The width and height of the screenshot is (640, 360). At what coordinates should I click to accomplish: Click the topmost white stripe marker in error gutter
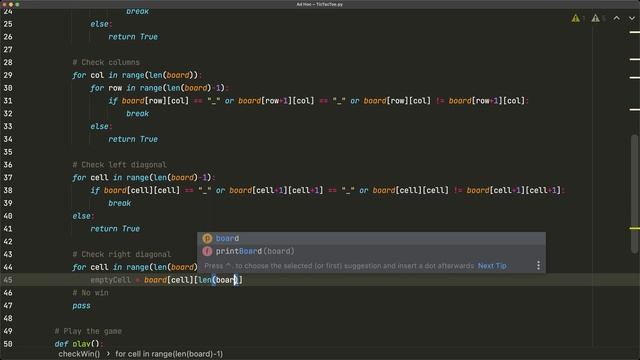(634, 32)
